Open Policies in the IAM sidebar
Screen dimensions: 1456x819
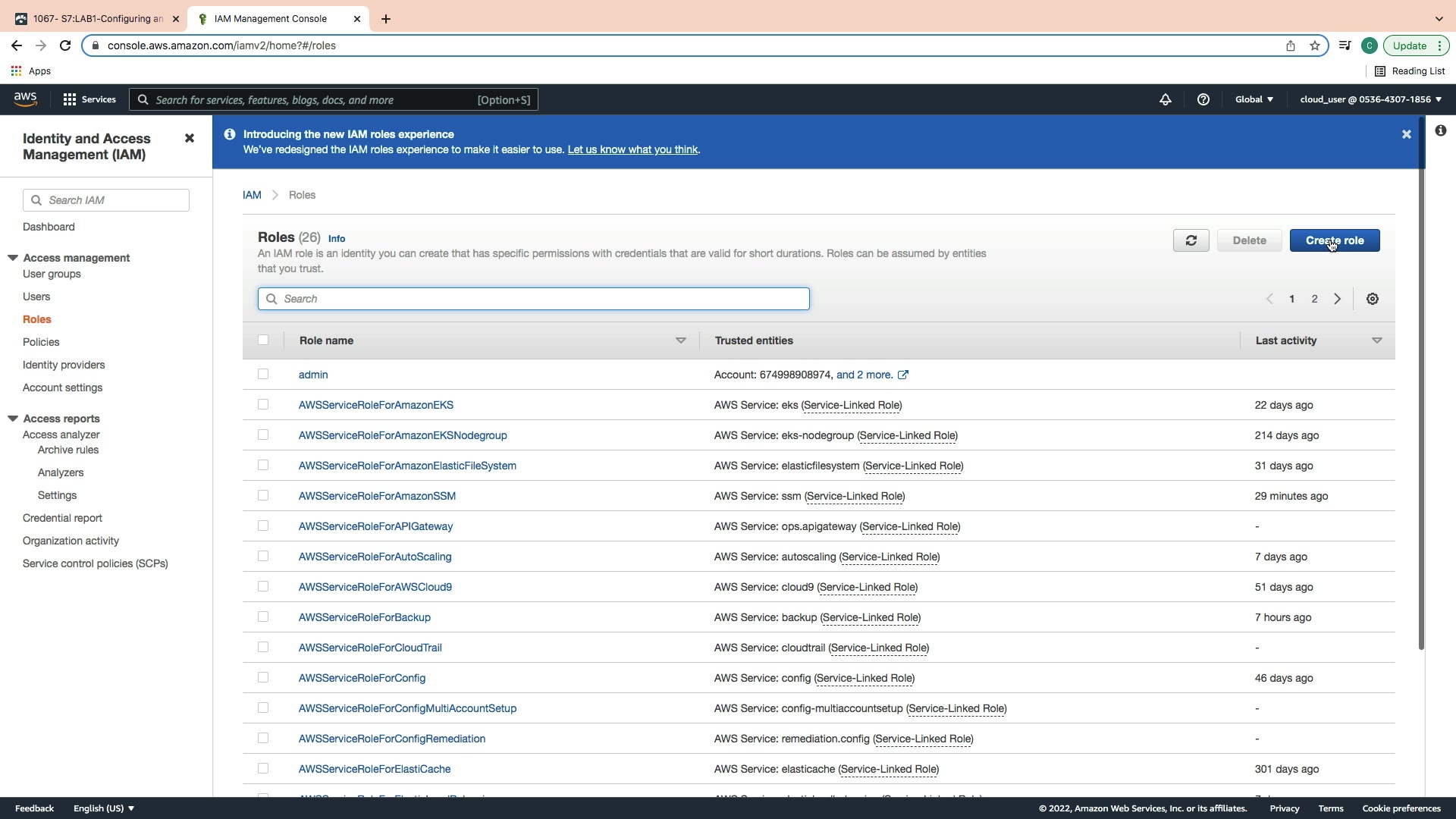click(41, 342)
